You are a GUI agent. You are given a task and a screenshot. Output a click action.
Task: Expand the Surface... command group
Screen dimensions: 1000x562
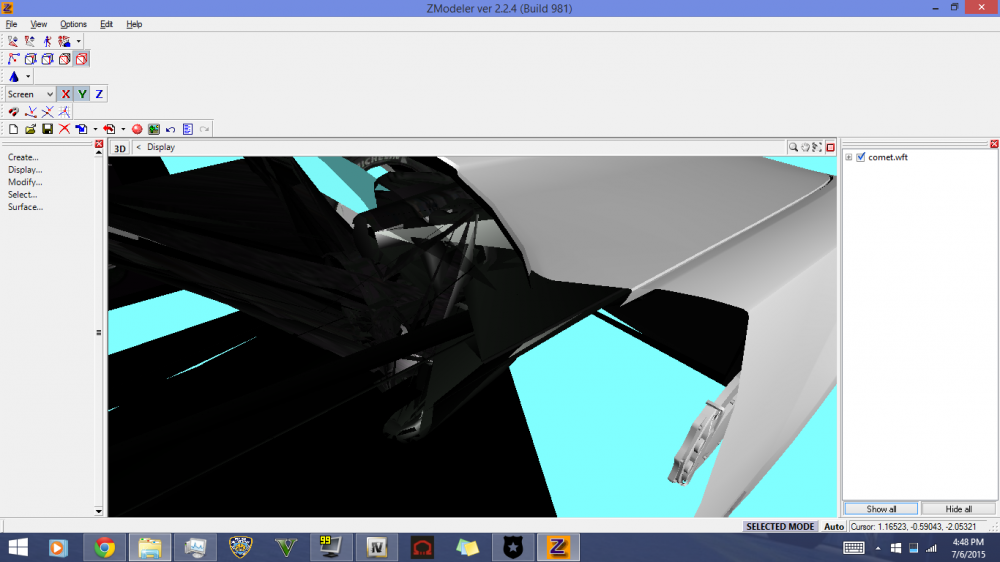click(26, 207)
